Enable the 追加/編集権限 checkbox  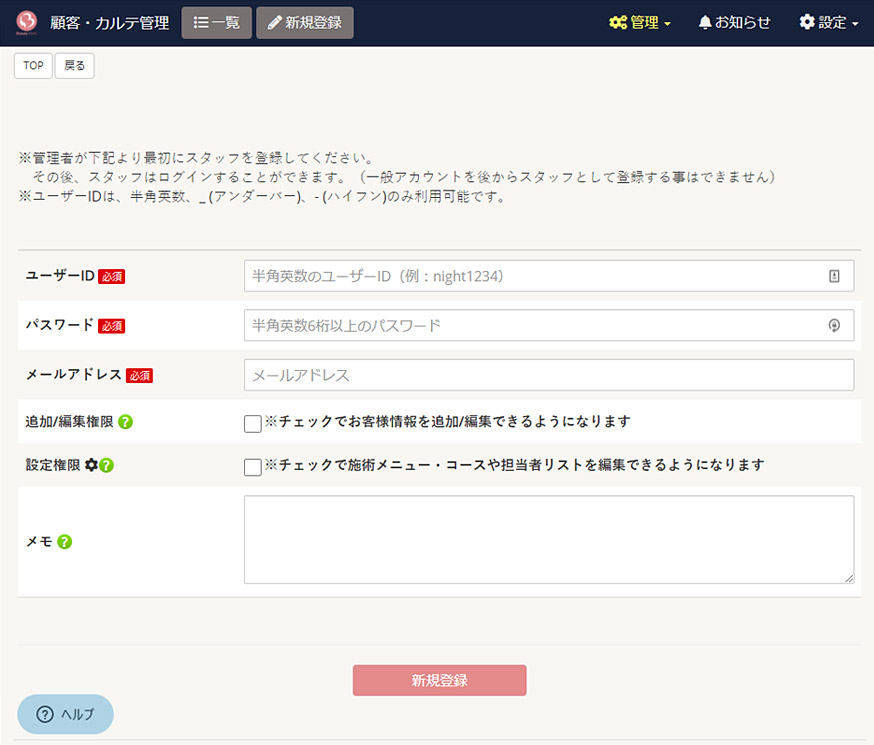[x=253, y=423]
